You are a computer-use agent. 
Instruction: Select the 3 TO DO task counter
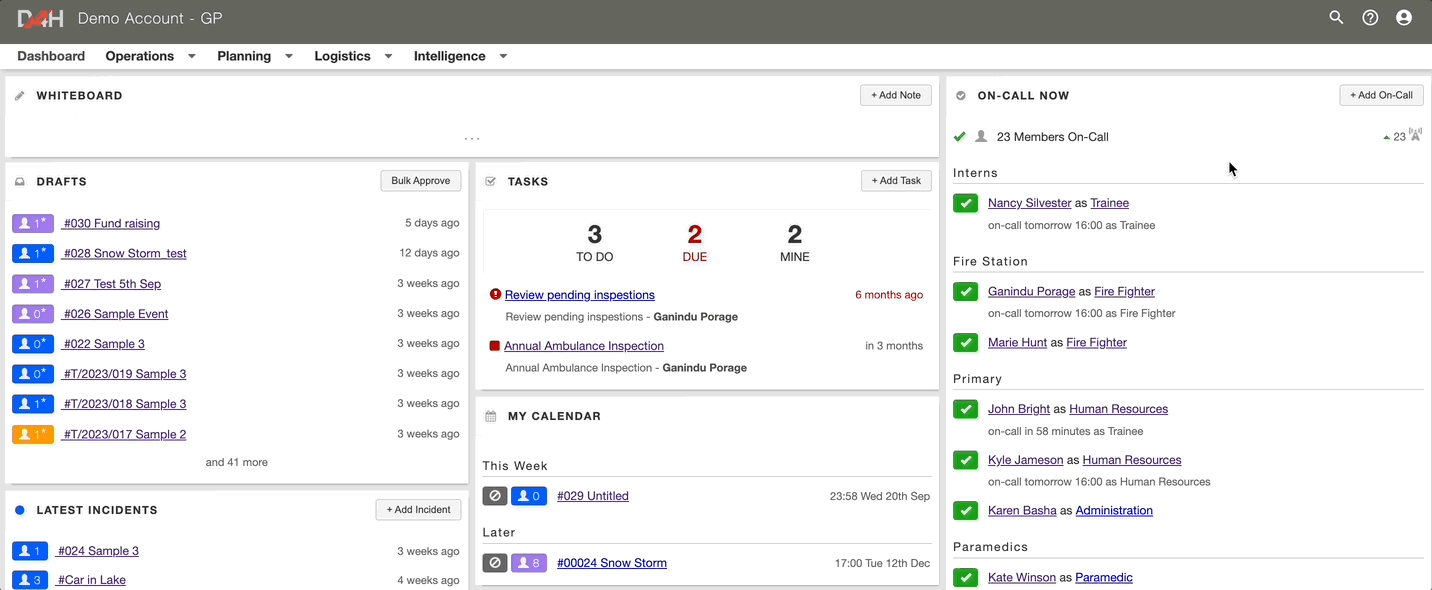pyautogui.click(x=594, y=243)
